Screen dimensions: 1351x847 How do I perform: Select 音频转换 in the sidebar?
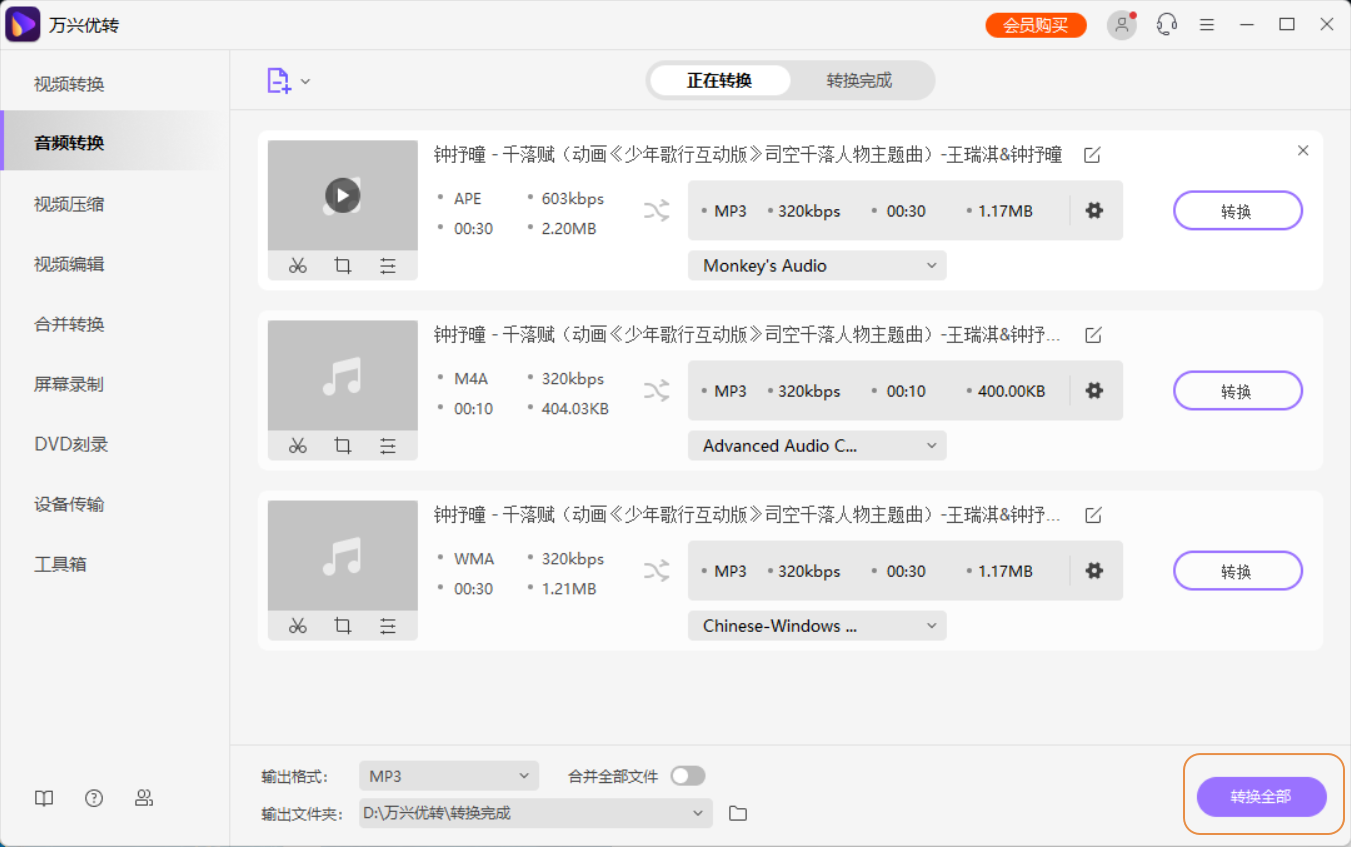114,143
